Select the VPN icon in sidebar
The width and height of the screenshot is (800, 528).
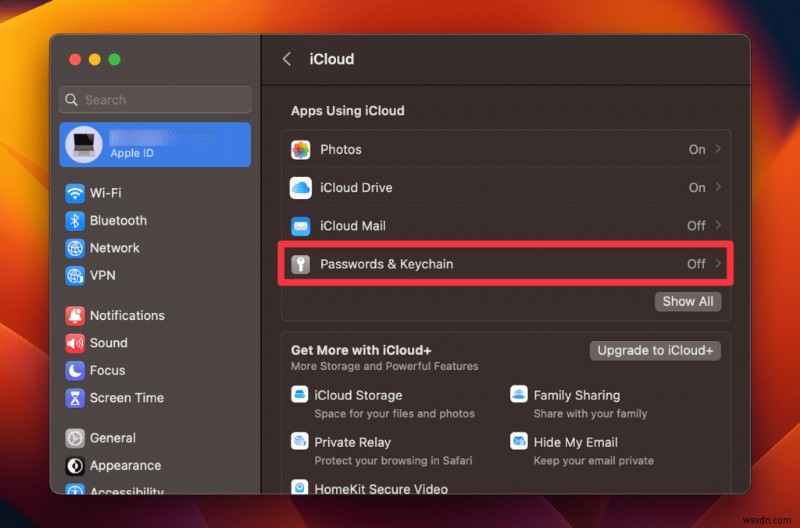pyautogui.click(x=75, y=276)
